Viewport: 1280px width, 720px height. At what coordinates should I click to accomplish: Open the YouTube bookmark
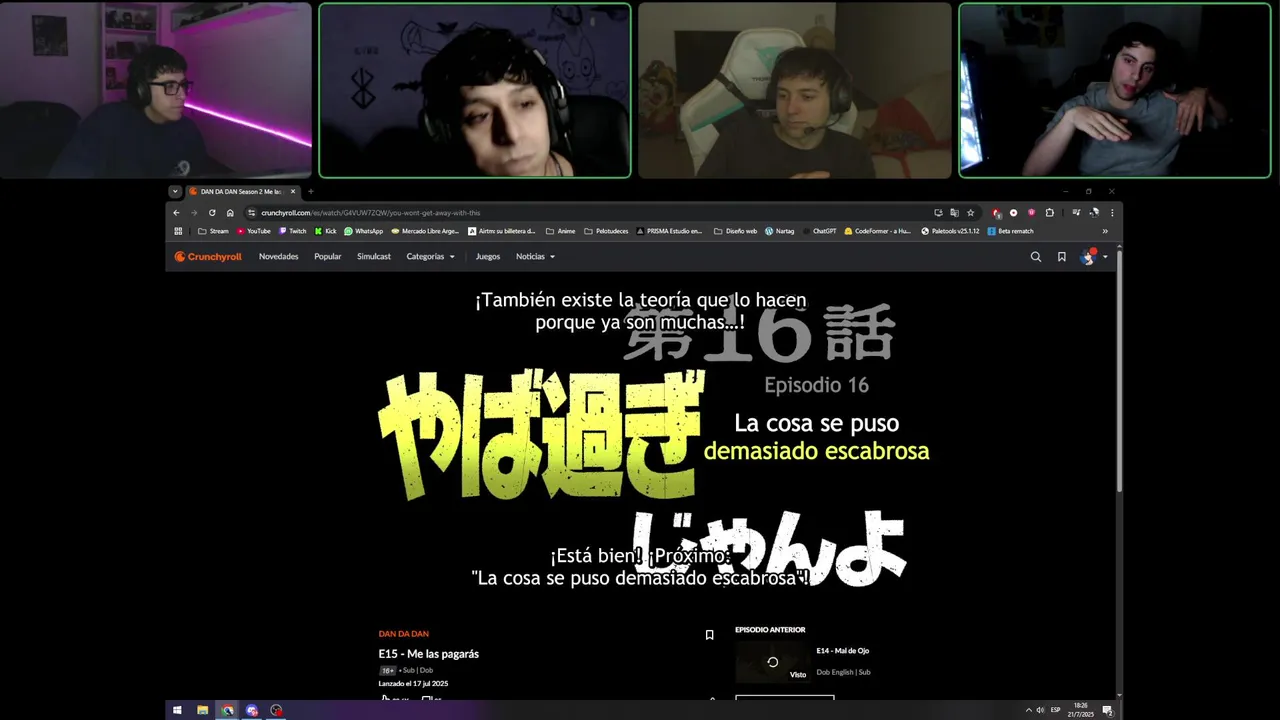click(254, 231)
